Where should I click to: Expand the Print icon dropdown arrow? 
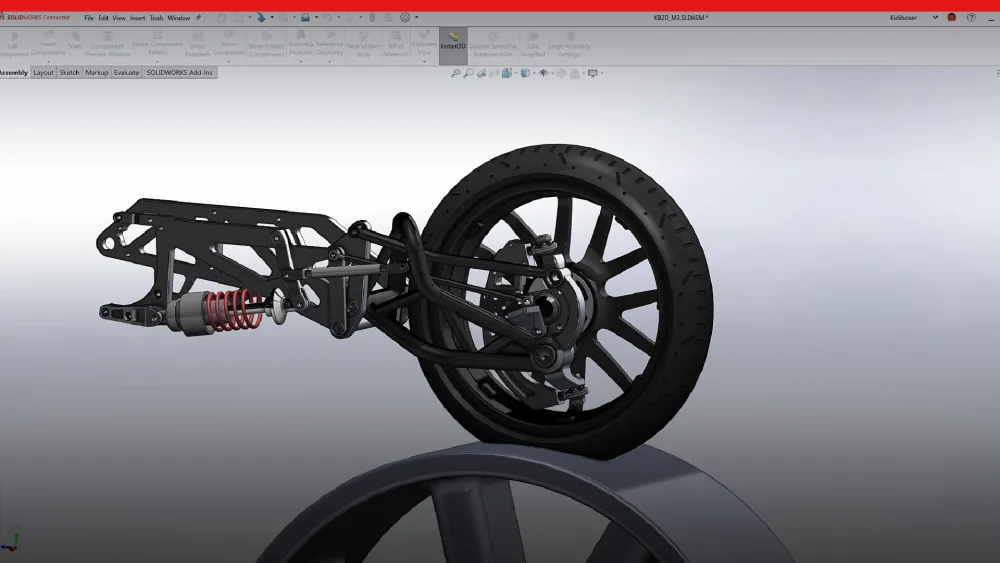316,18
